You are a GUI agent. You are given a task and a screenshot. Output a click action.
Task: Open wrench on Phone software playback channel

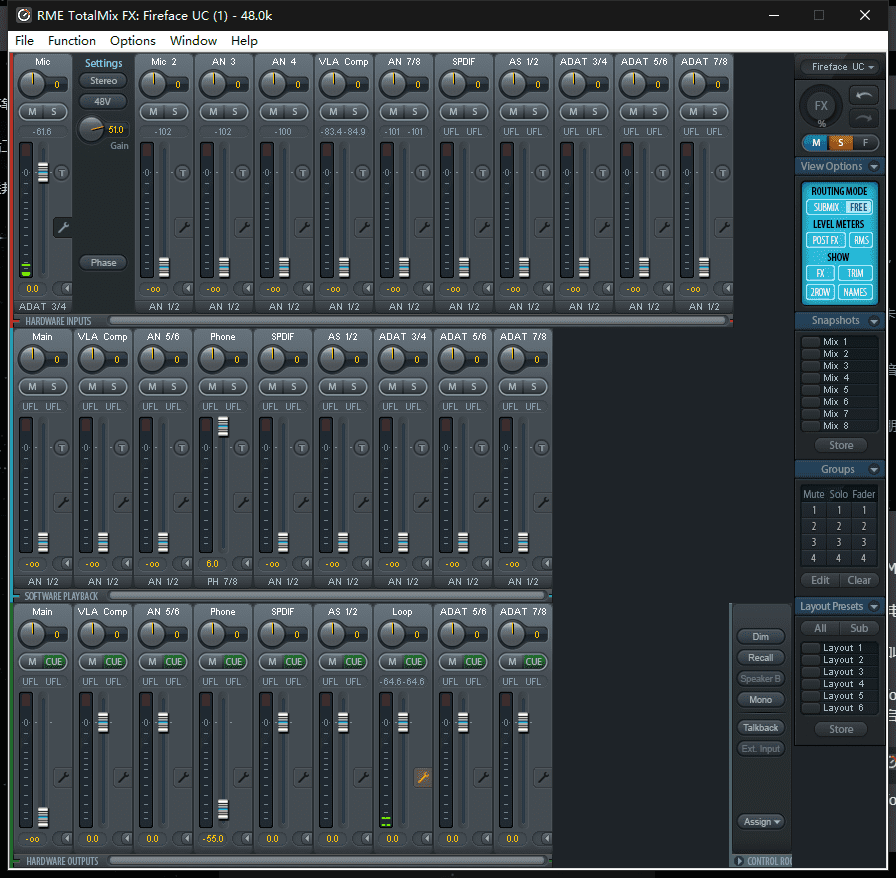(x=242, y=502)
